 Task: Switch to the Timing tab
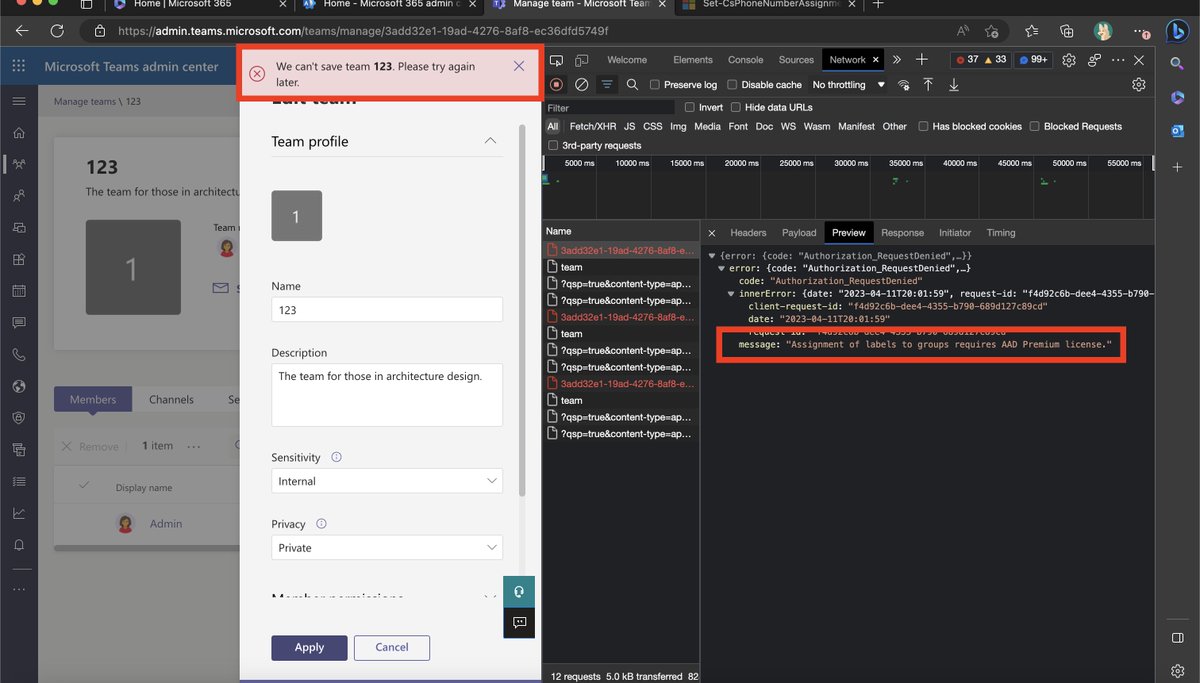(x=1001, y=232)
